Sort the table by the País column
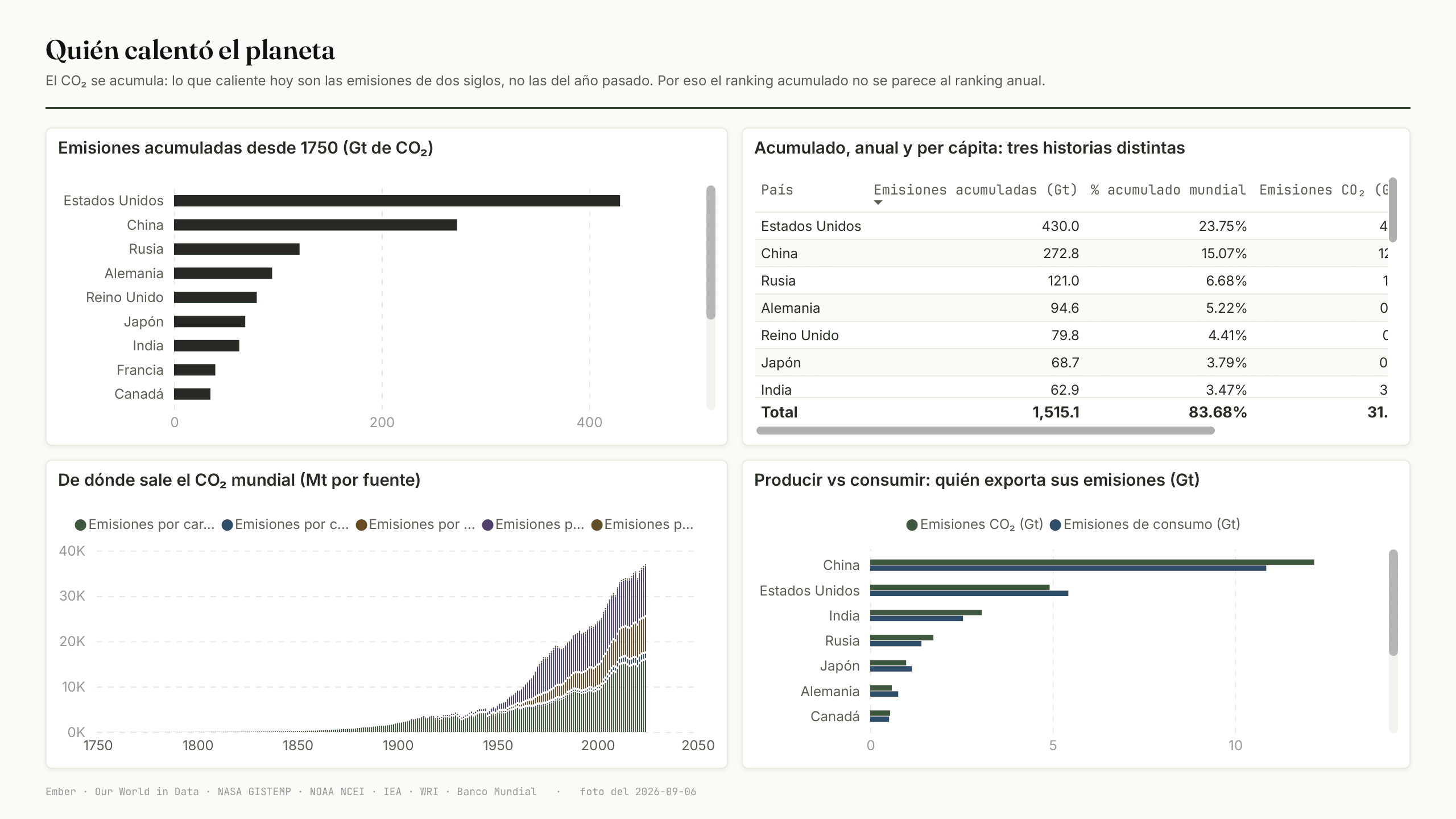This screenshot has height=819, width=1456. tap(777, 190)
